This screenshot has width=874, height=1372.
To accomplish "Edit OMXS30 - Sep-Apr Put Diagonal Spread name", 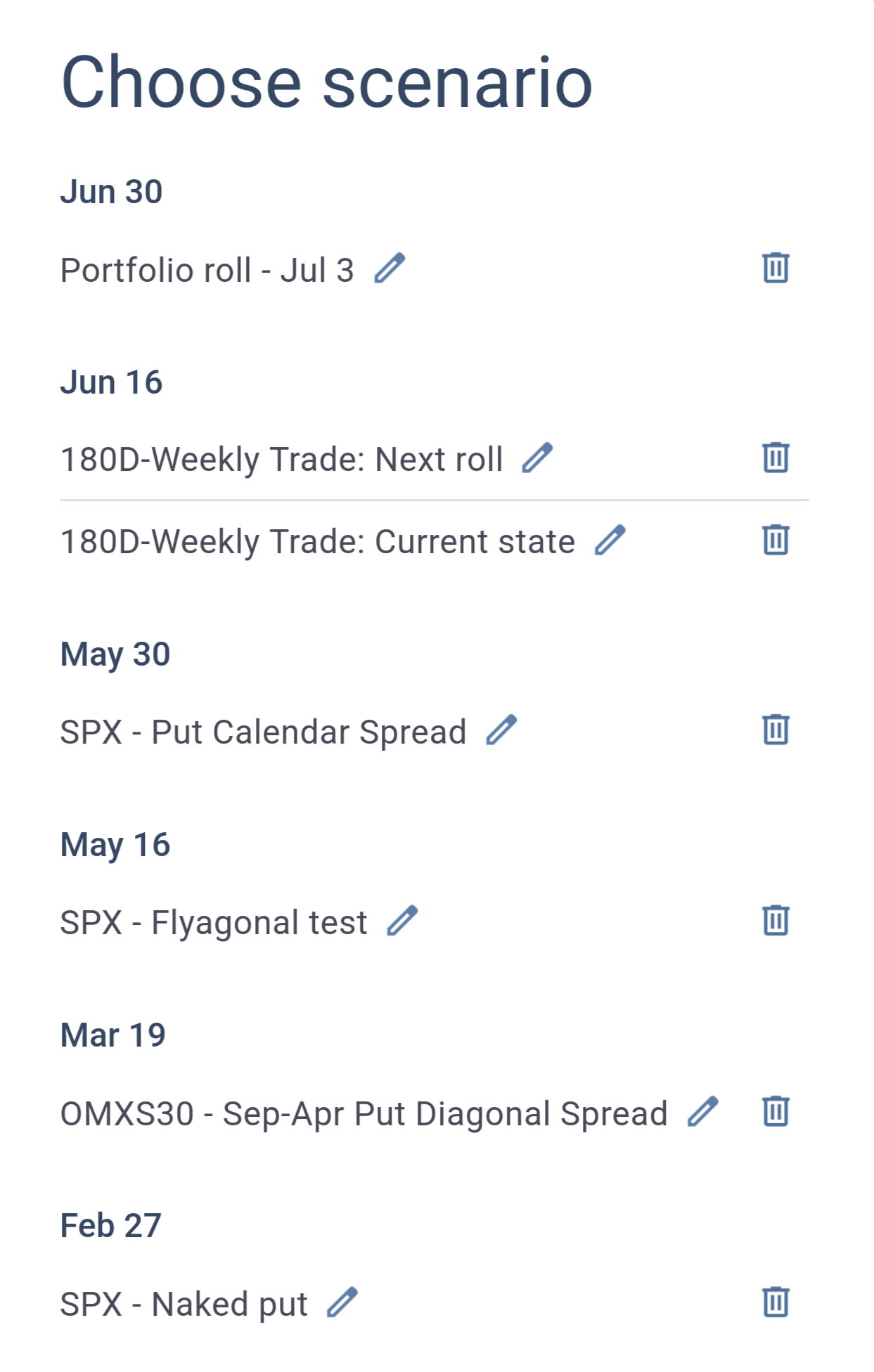I will point(703,1112).
